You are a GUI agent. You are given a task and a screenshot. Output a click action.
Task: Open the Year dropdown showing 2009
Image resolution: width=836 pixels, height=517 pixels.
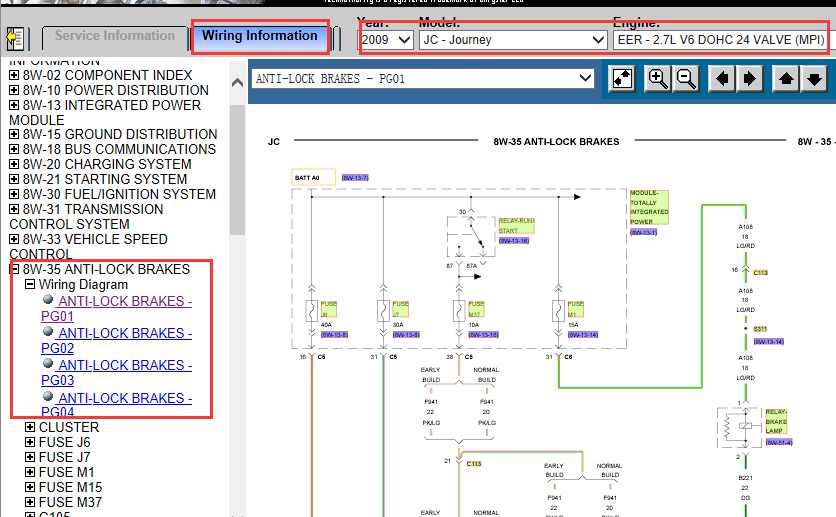pyautogui.click(x=386, y=40)
